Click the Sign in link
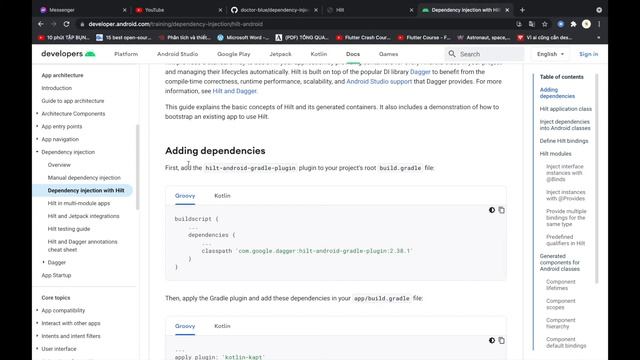Viewport: 640px width, 360px height. click(589, 54)
